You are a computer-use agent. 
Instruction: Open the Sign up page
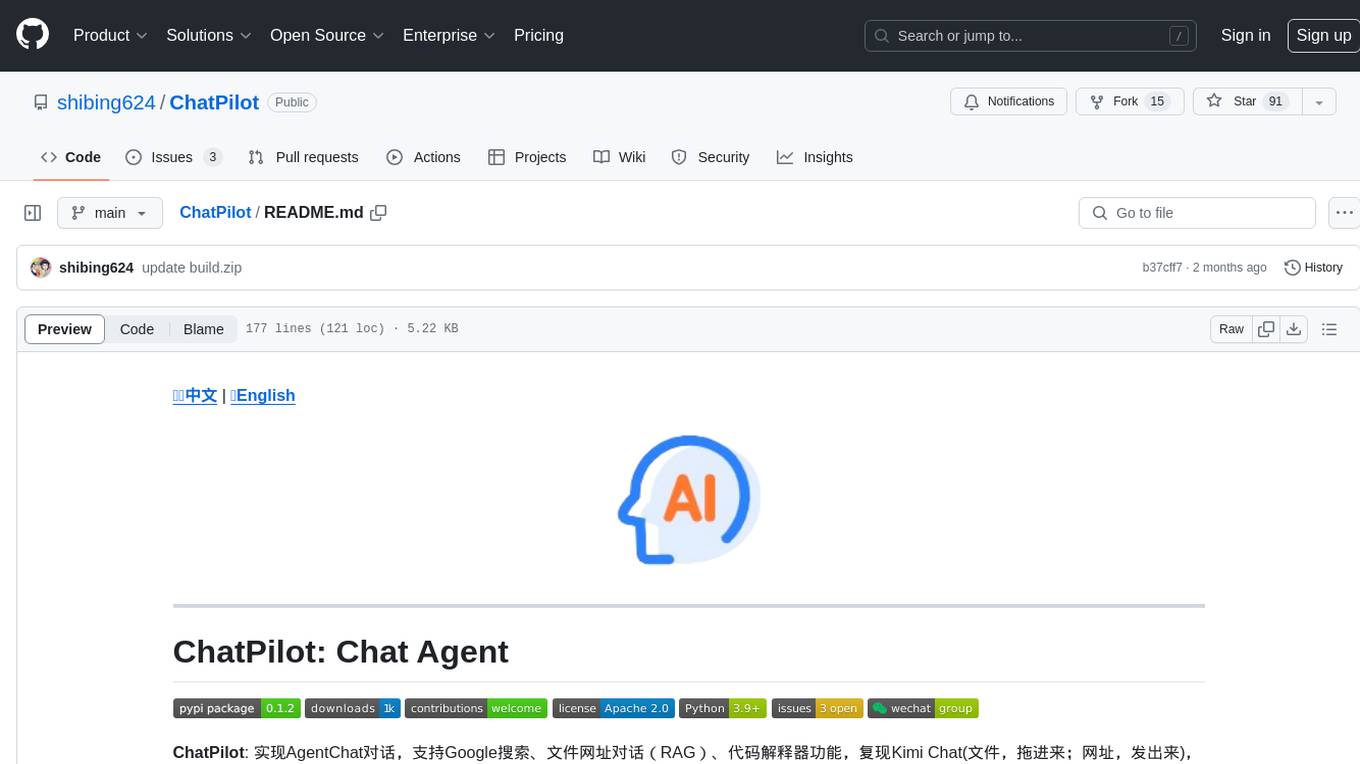[1323, 35]
